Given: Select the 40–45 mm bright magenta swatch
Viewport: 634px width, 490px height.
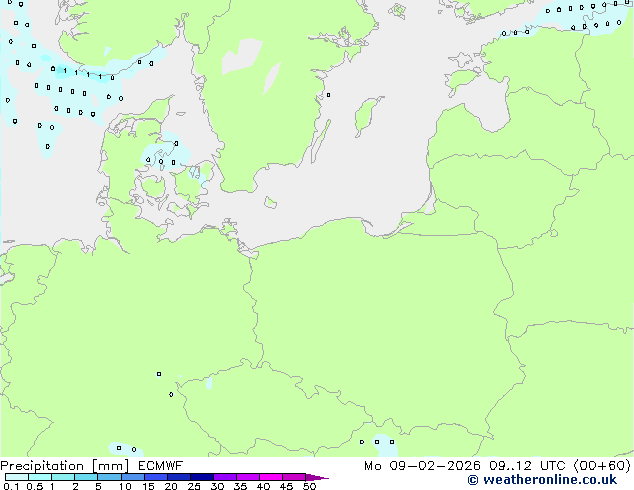Looking at the screenshot, I should (x=271, y=477).
